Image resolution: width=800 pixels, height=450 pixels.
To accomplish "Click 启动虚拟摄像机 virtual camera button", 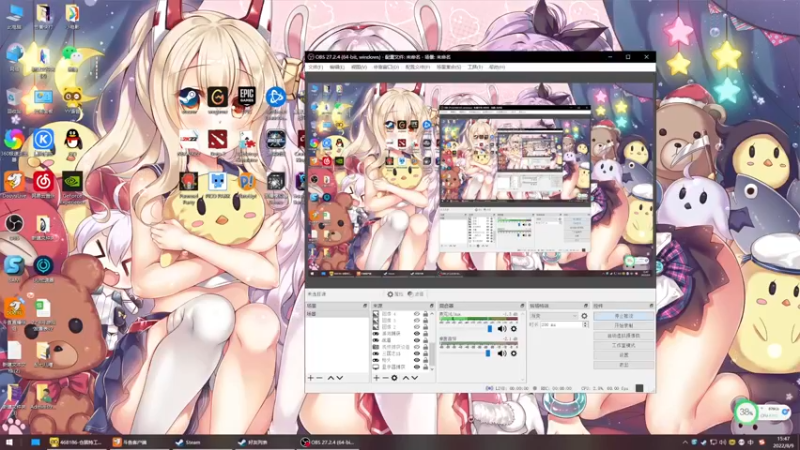I will [x=623, y=336].
